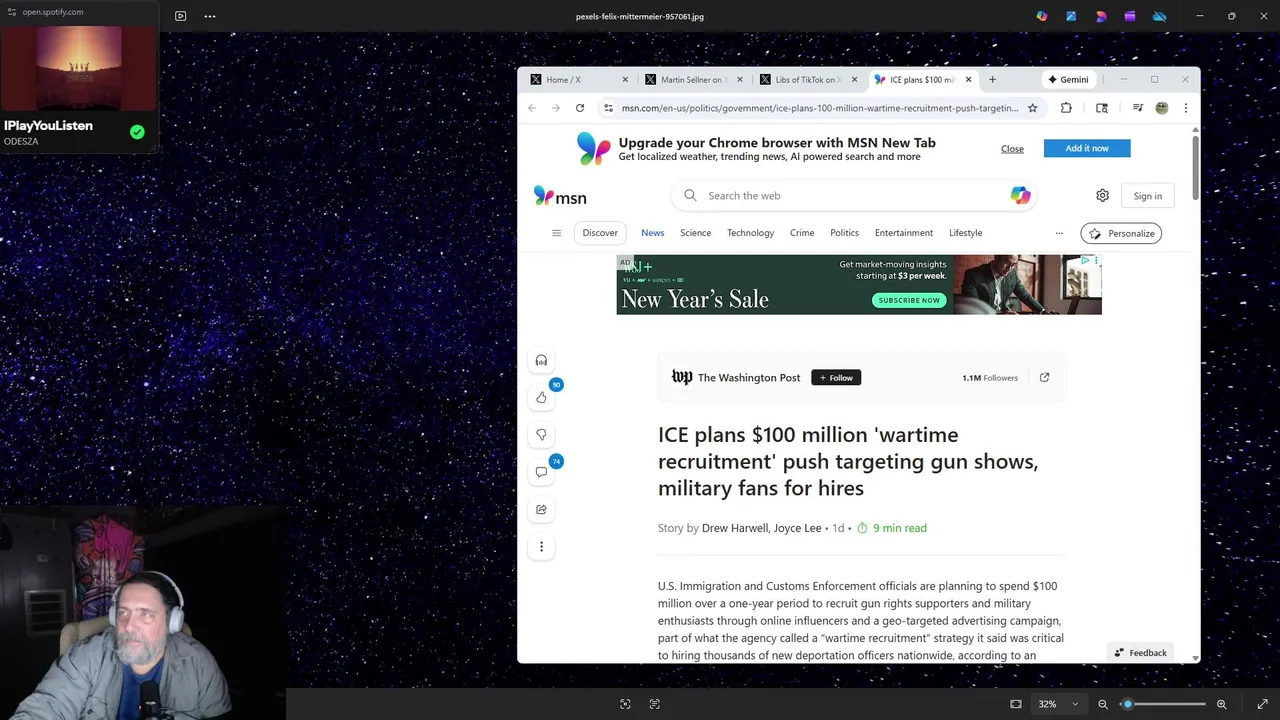Click the Chrome media control music icon
The image size is (1280, 720).
pos(1137,108)
